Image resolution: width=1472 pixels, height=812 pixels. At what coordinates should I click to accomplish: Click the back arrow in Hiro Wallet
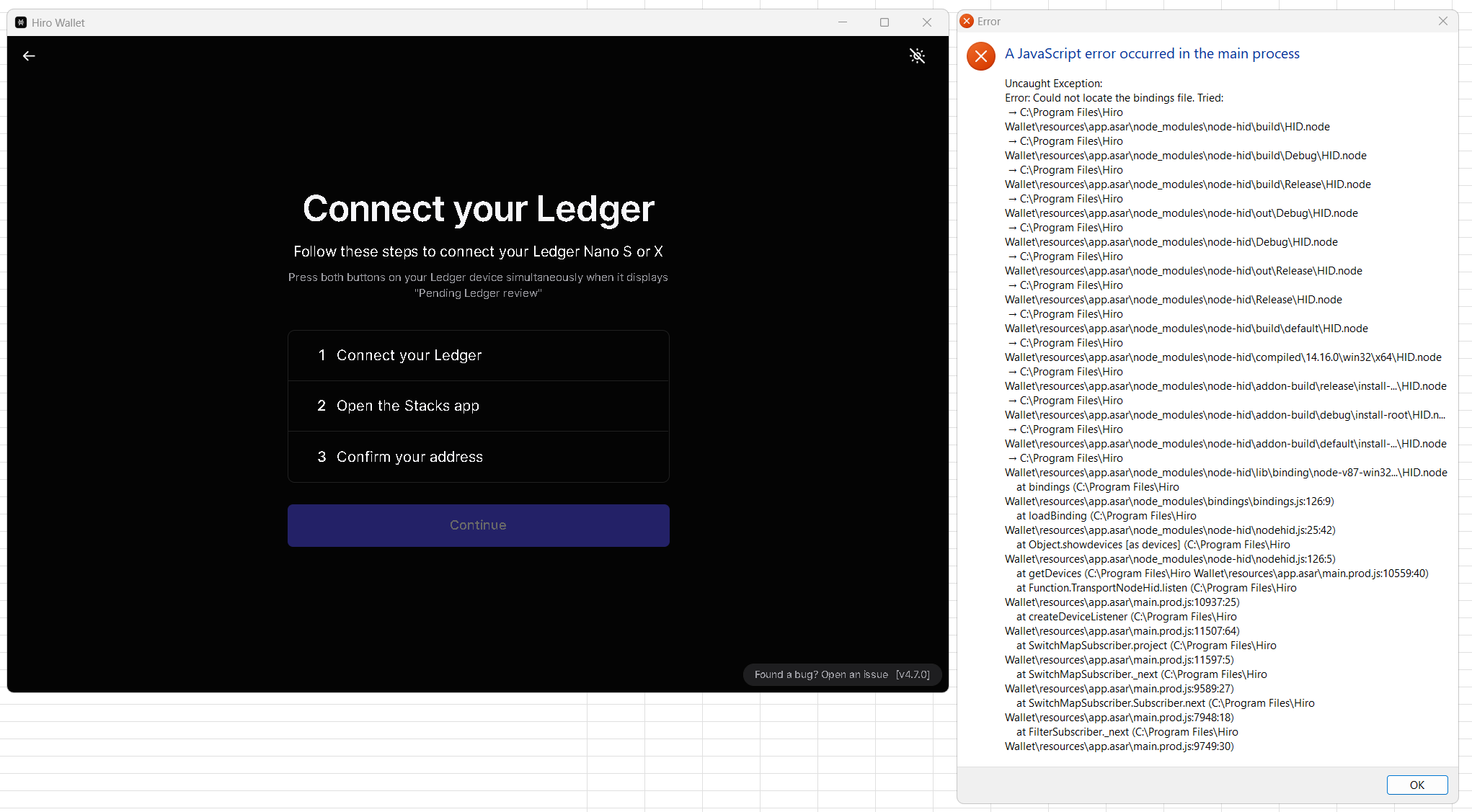pos(29,55)
